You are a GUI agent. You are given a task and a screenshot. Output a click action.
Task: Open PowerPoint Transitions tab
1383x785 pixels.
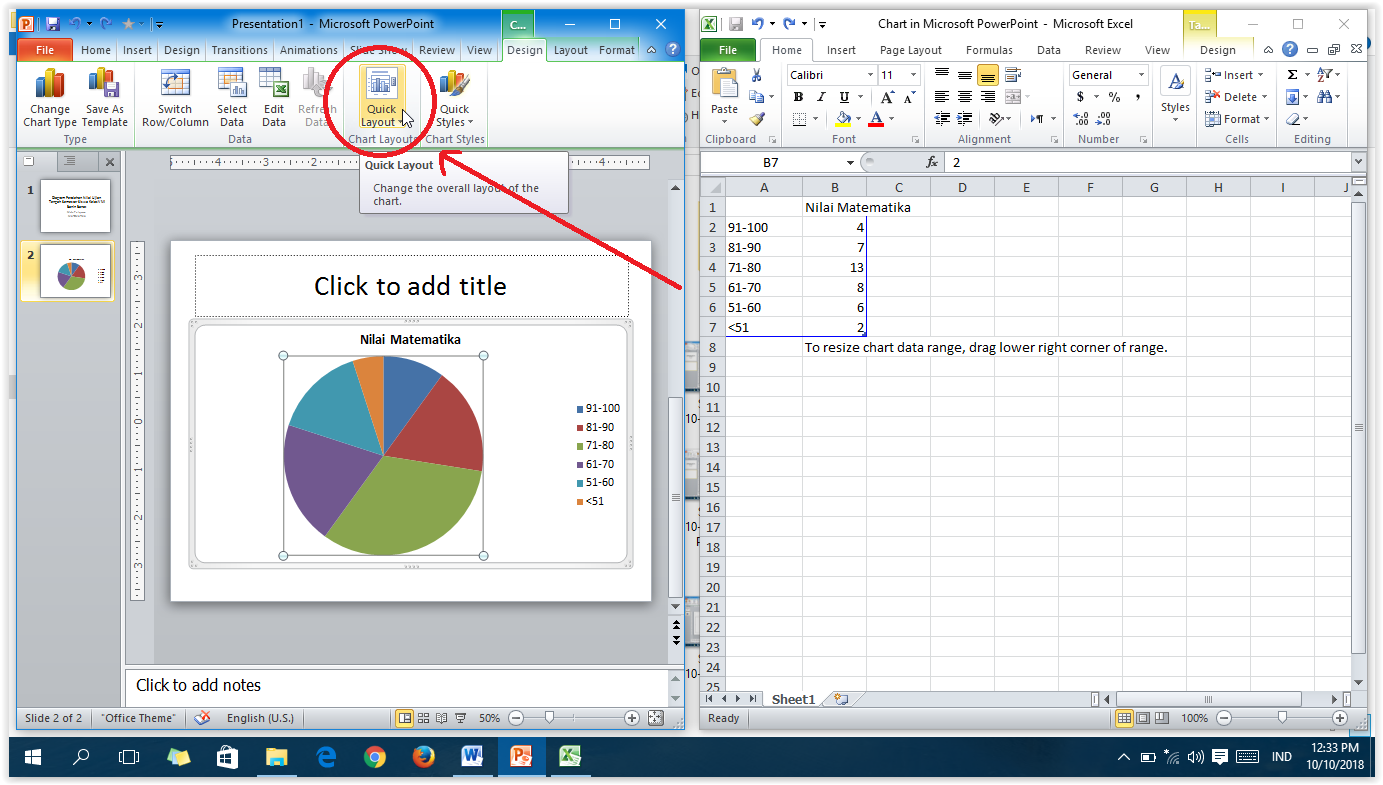pos(240,50)
